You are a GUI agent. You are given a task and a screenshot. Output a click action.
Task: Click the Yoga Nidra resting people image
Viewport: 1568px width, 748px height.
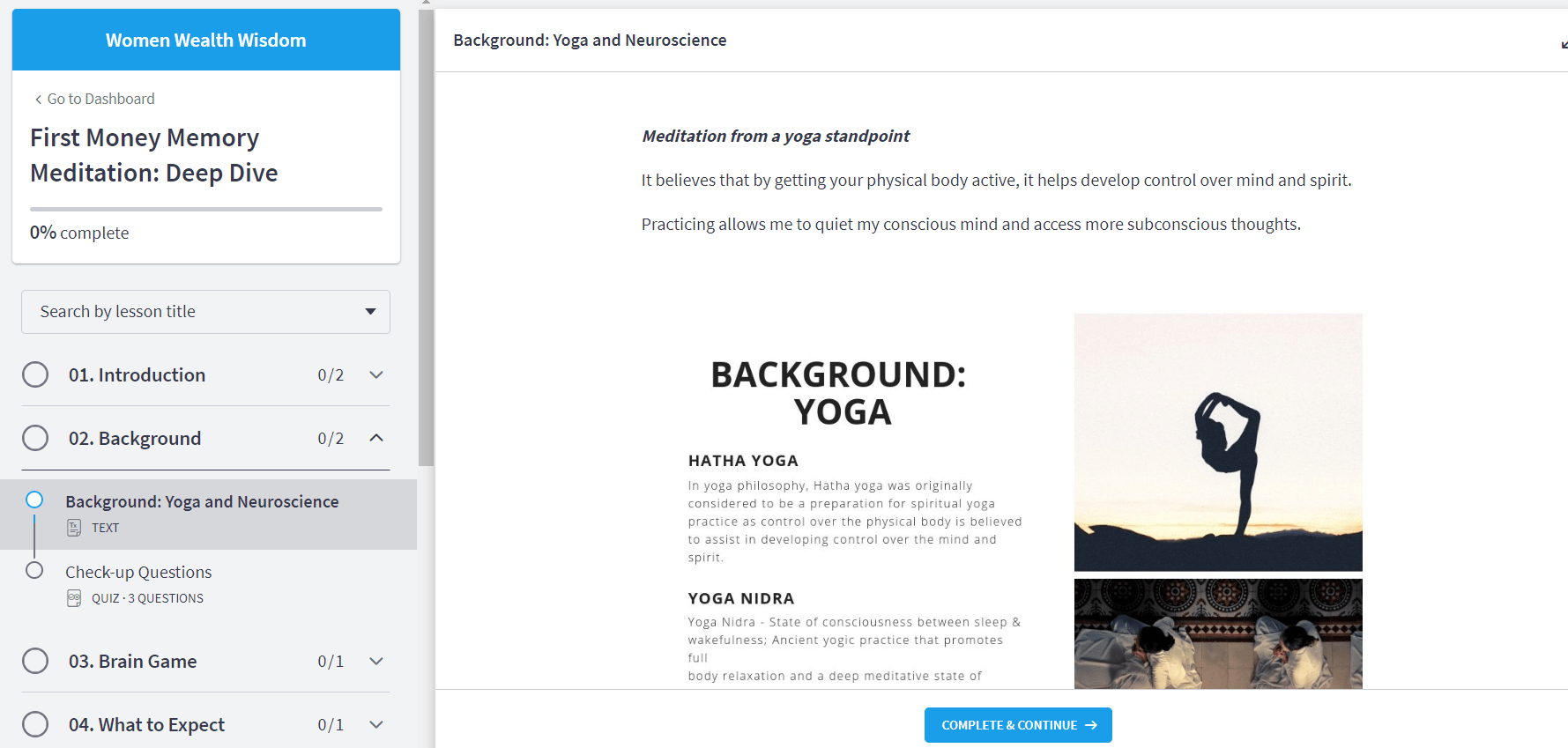(1218, 633)
